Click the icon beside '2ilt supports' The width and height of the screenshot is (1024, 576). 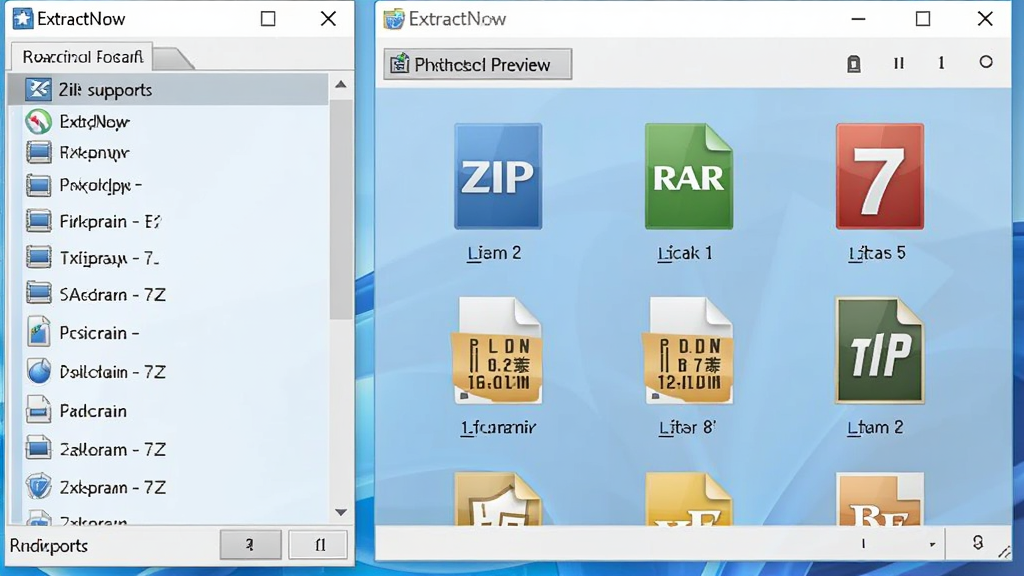[38, 89]
